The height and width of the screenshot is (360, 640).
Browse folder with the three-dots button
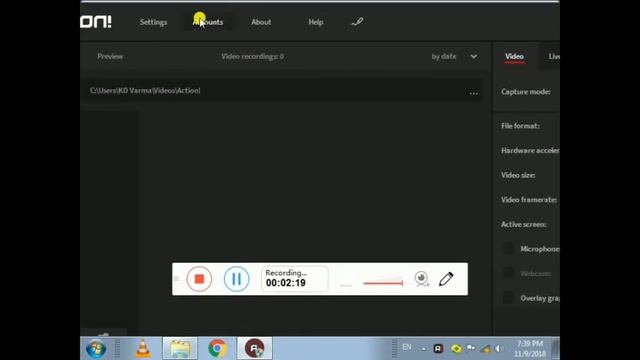click(473, 93)
